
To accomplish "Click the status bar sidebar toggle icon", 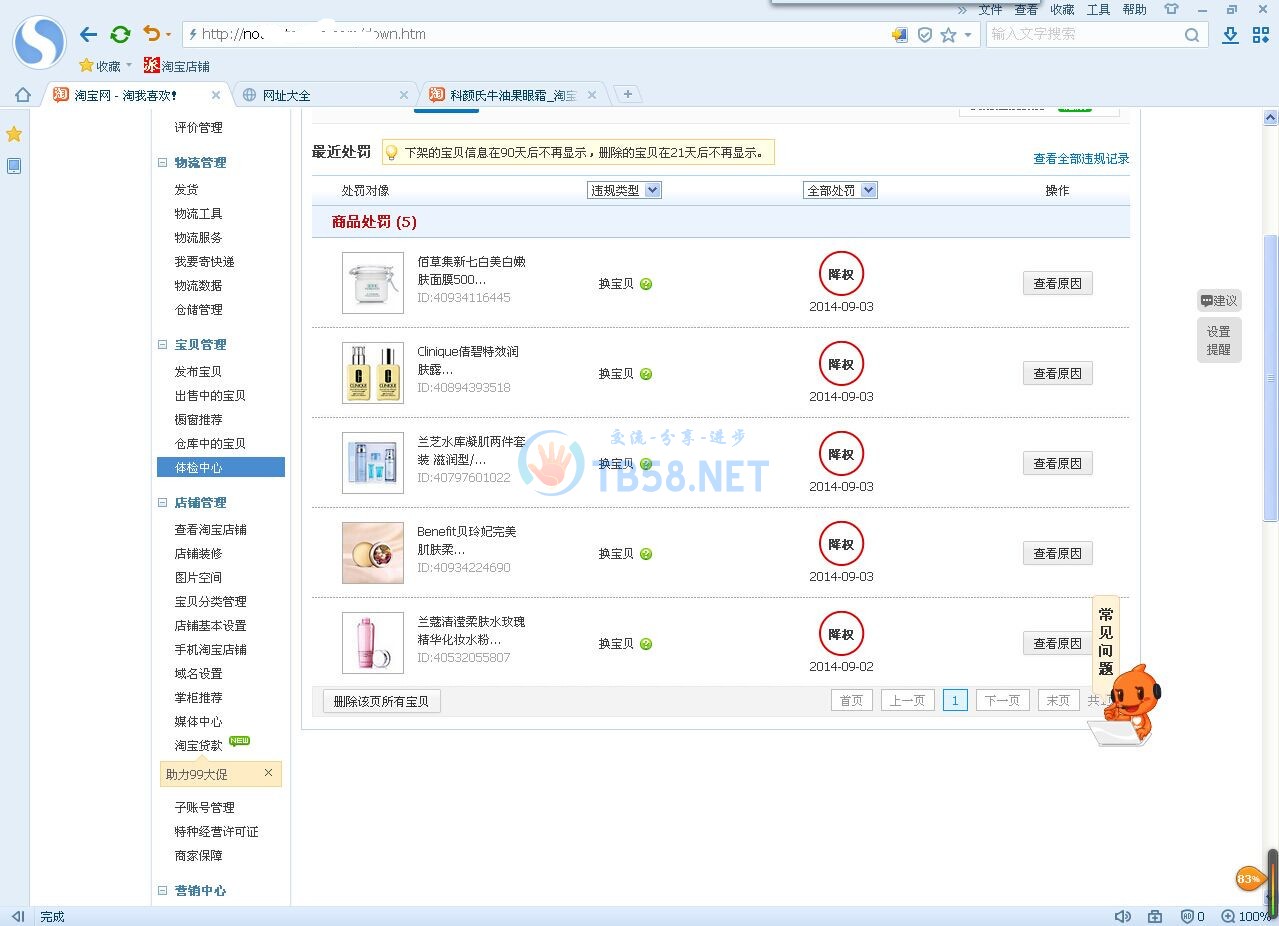I will click(x=18, y=916).
